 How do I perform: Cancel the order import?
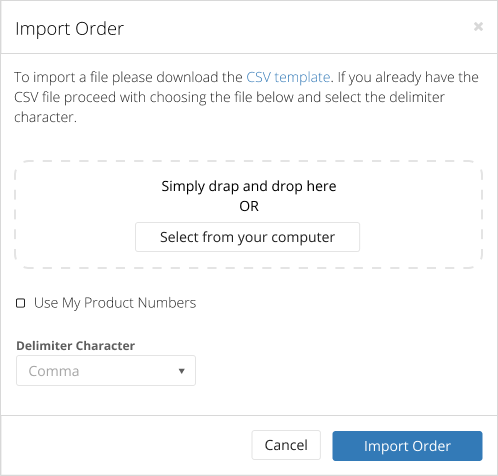286,445
